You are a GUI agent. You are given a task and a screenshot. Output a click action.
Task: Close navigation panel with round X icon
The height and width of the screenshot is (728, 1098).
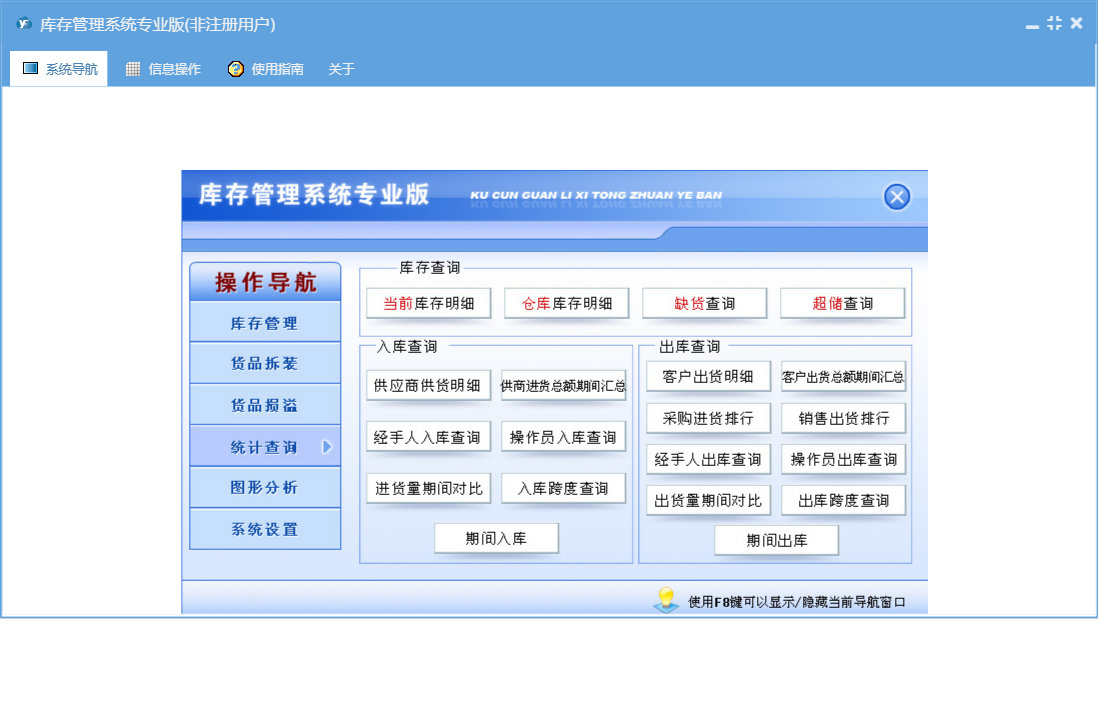(x=897, y=197)
